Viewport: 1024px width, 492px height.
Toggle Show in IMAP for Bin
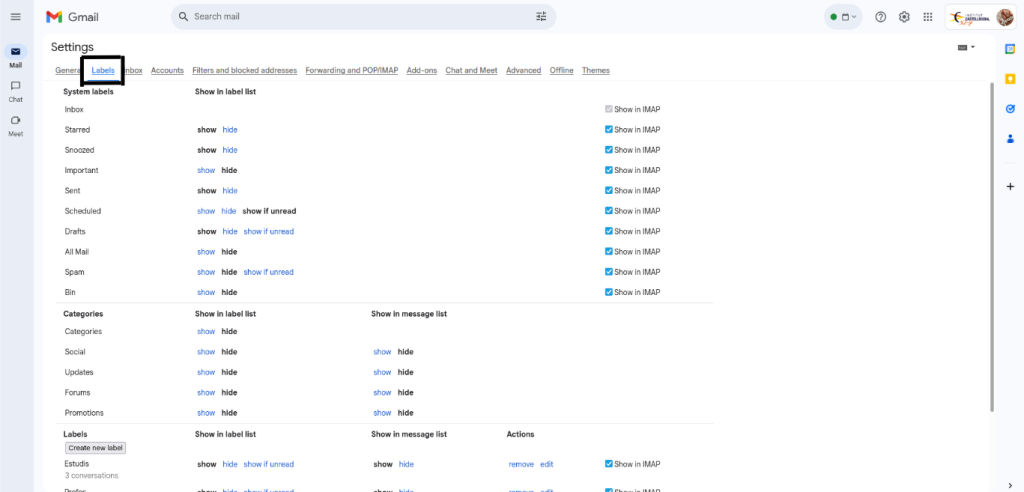[609, 292]
